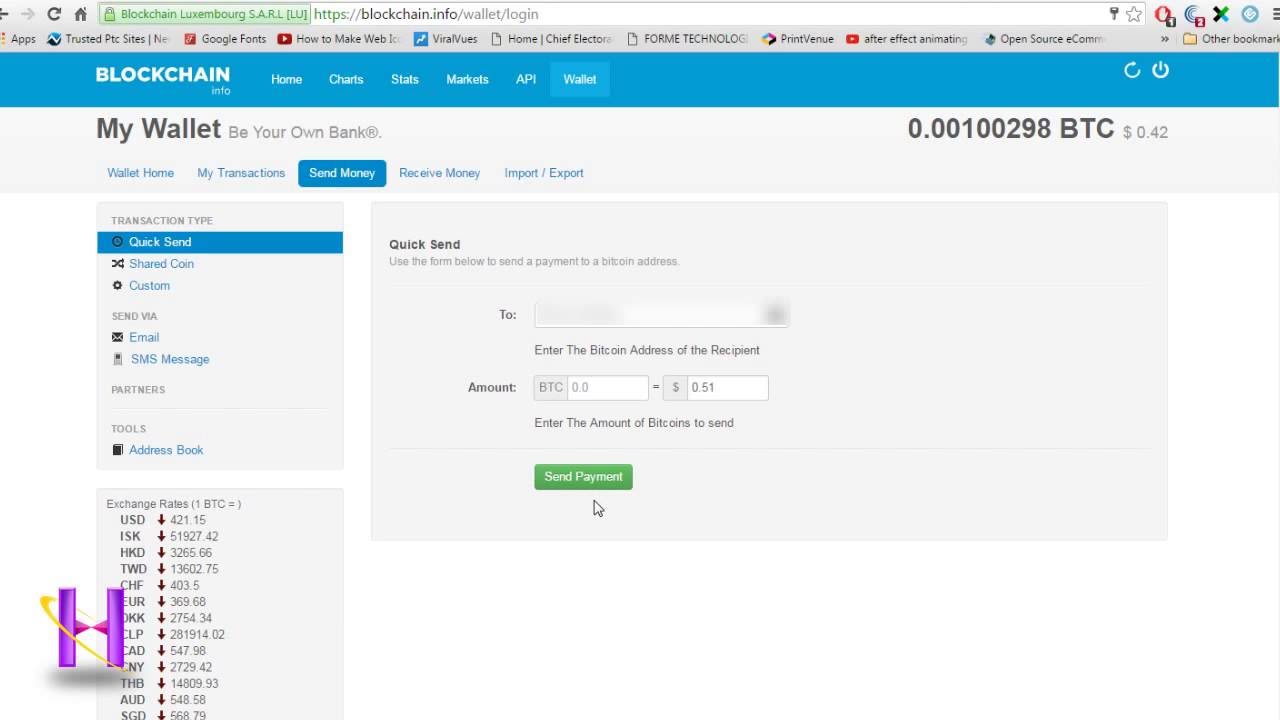Click the saved password key icon
Image resolution: width=1280 pixels, height=720 pixels.
[1113, 14]
